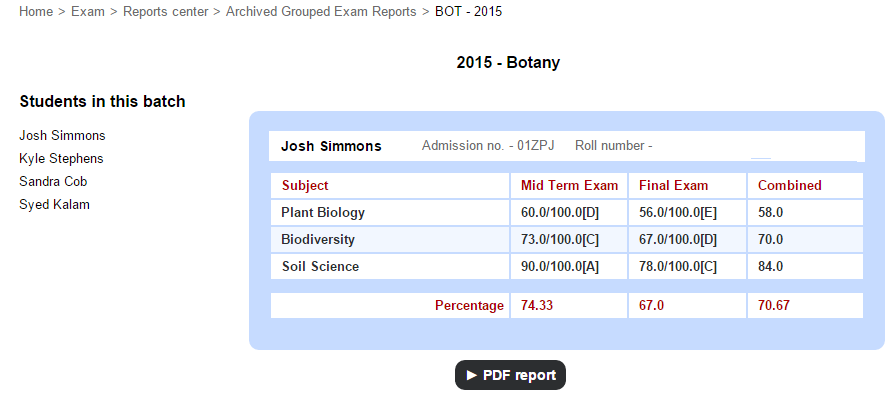895x399 pixels.
Task: Open the Exam breadcrumb link
Action: pos(88,11)
